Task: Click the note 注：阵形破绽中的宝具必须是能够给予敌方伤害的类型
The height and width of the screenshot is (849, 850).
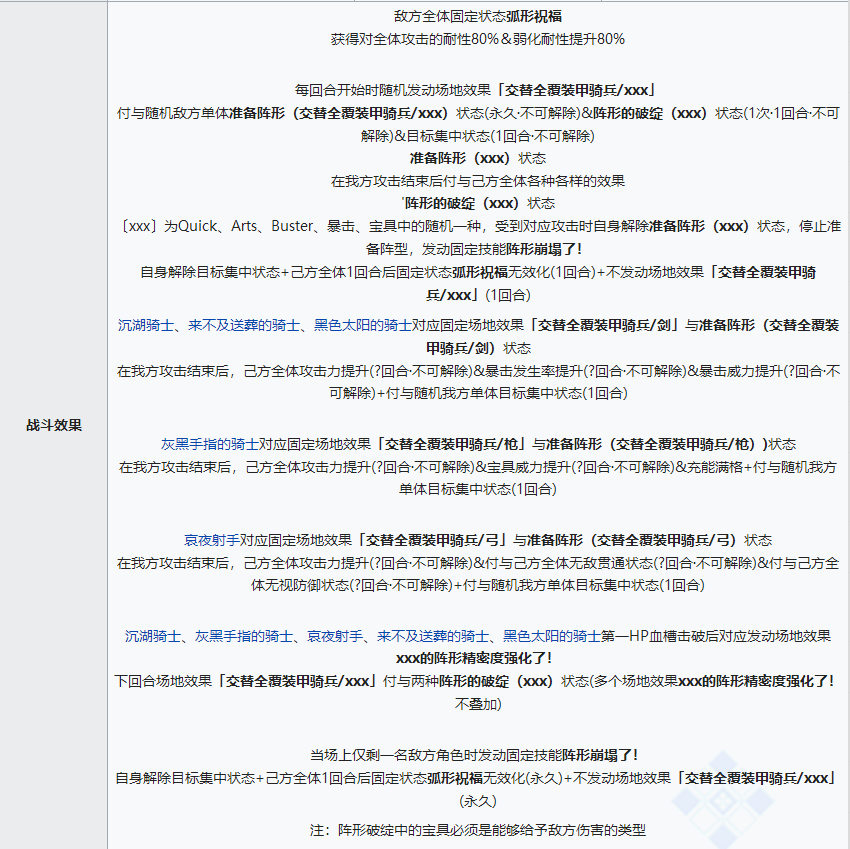Action: [478, 830]
